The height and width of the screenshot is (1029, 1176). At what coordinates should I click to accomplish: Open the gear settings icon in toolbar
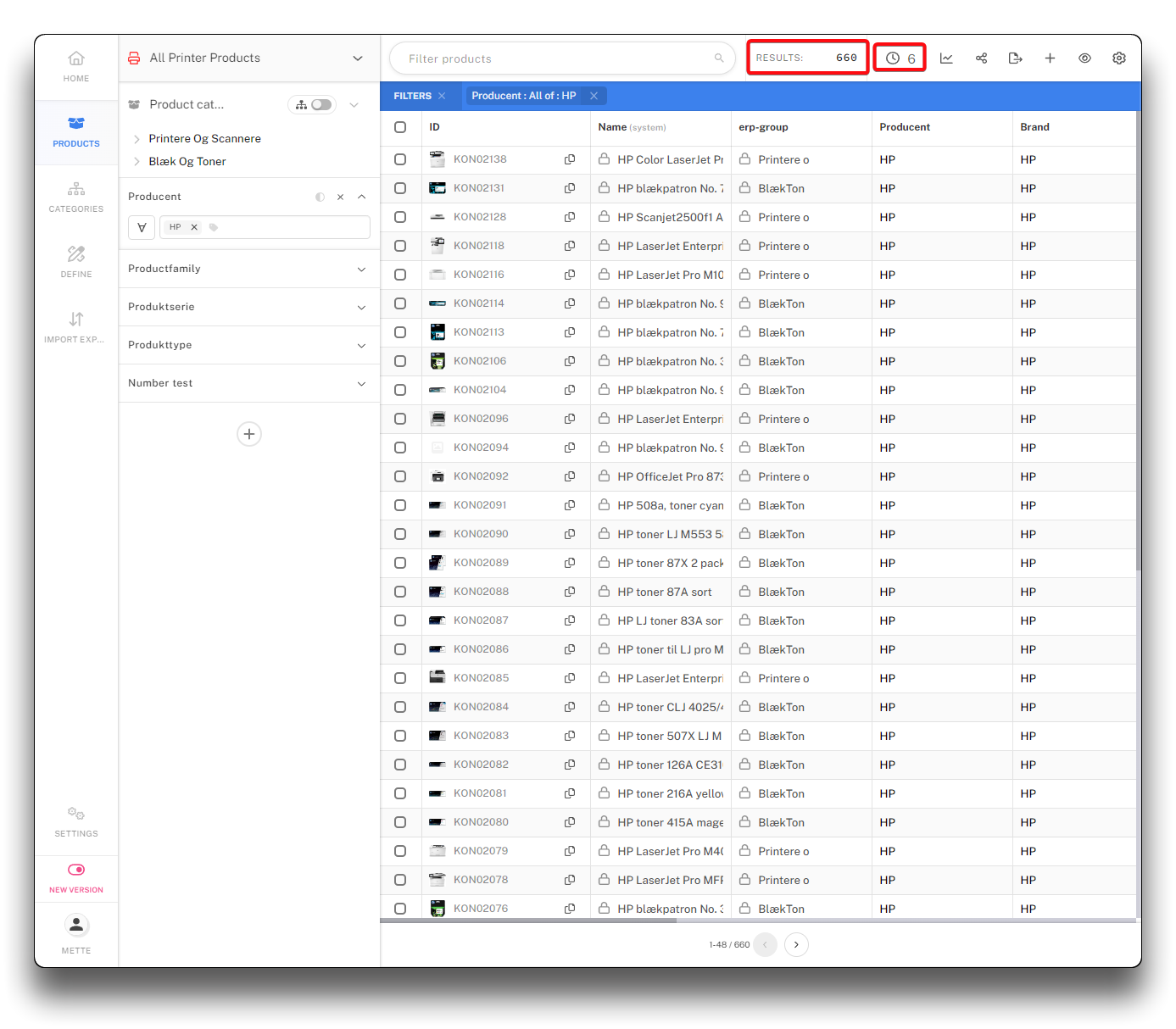click(x=1118, y=58)
